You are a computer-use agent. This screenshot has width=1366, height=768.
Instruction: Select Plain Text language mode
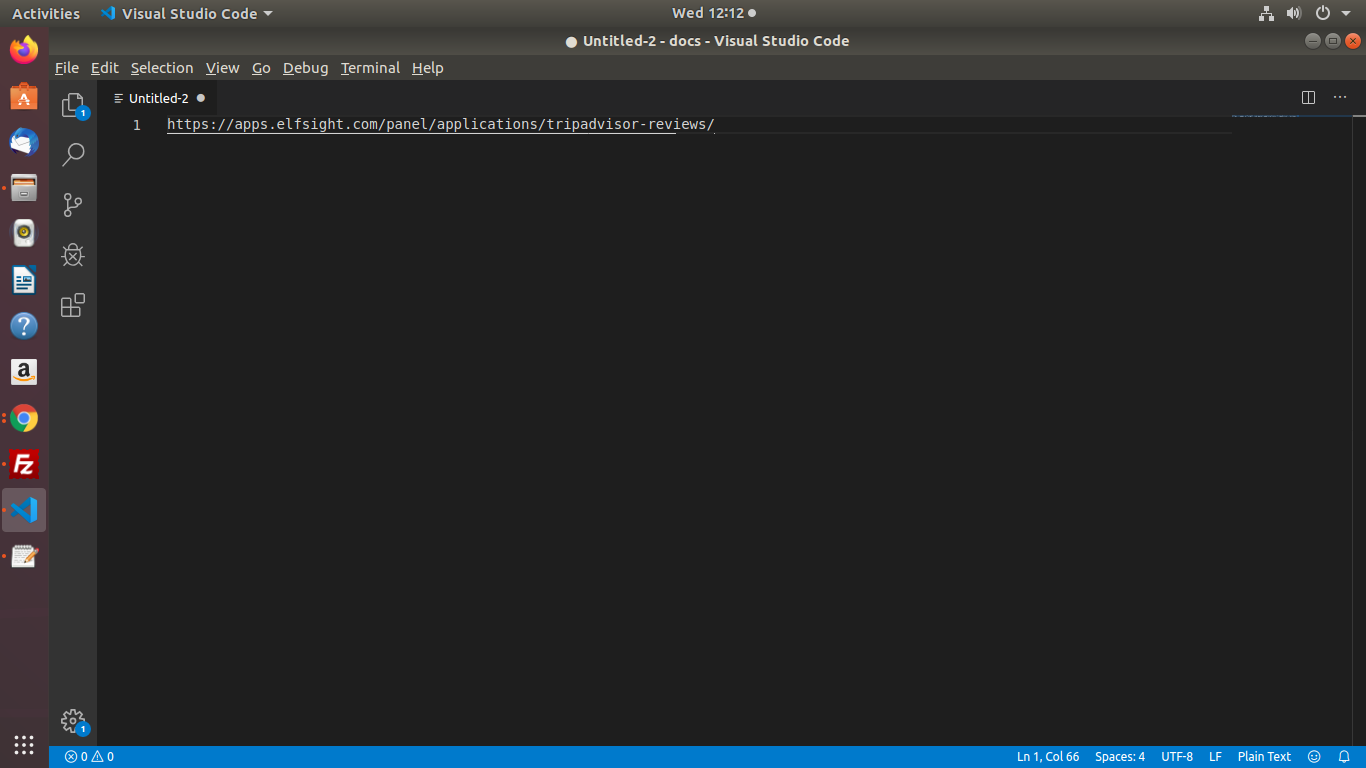tap(1264, 757)
